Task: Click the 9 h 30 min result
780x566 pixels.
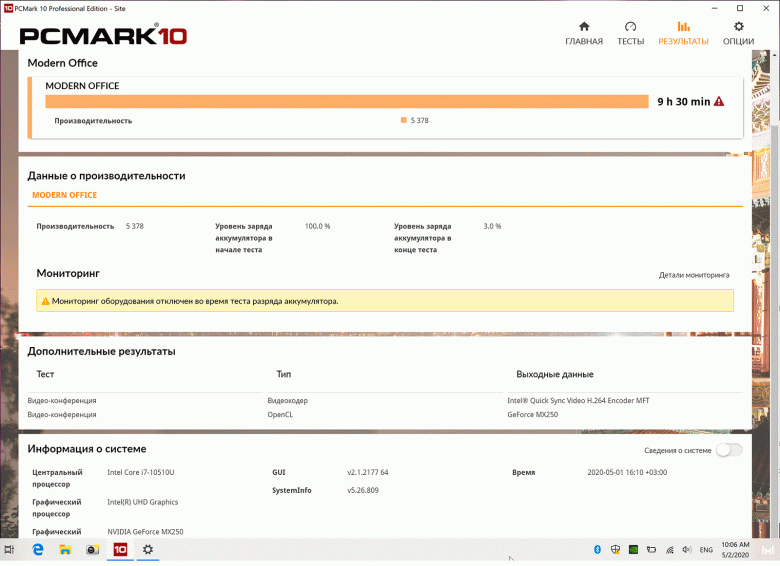Action: (x=683, y=101)
